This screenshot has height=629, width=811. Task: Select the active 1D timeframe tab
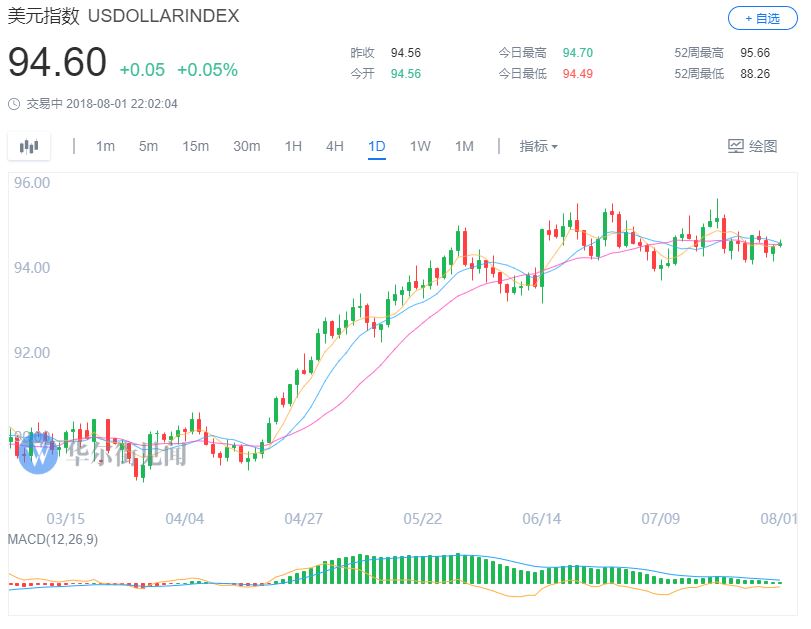(x=376, y=146)
